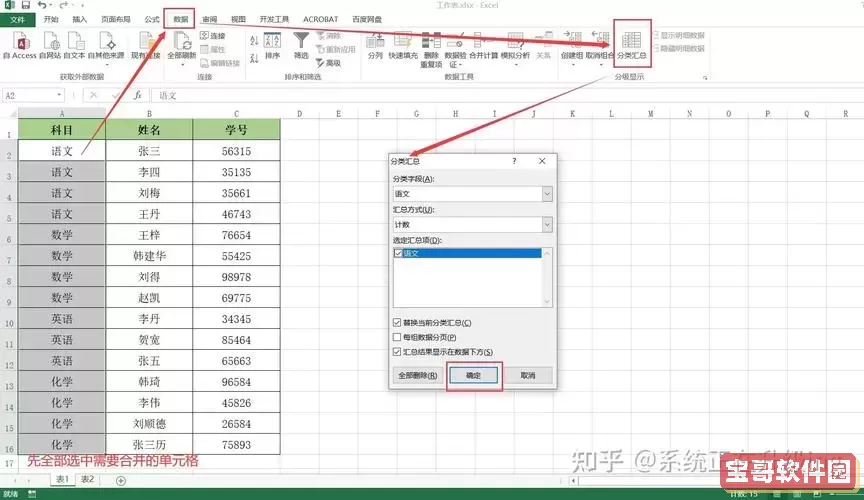Screen dimensions: 864x500
Task: Click 显示明细数据 show detail item
Action: [679, 35]
